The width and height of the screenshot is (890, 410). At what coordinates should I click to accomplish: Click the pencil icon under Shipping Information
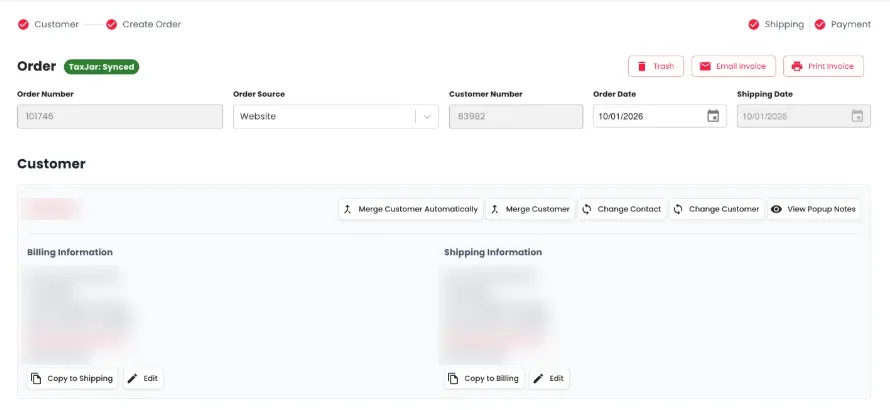[x=538, y=379]
